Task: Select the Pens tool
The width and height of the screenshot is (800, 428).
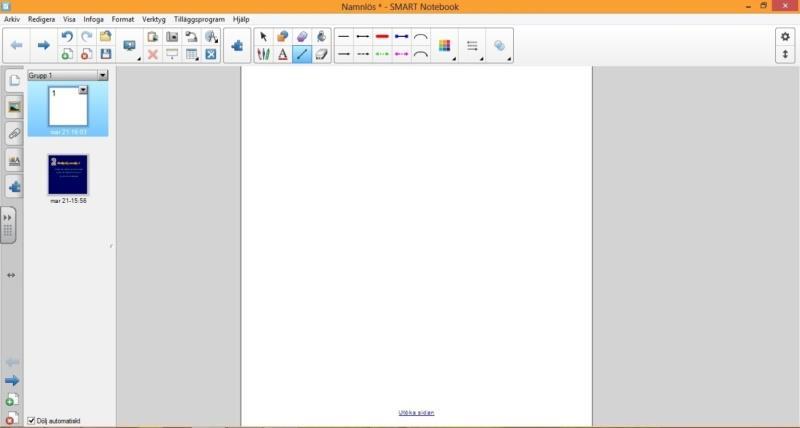Action: click(263, 54)
